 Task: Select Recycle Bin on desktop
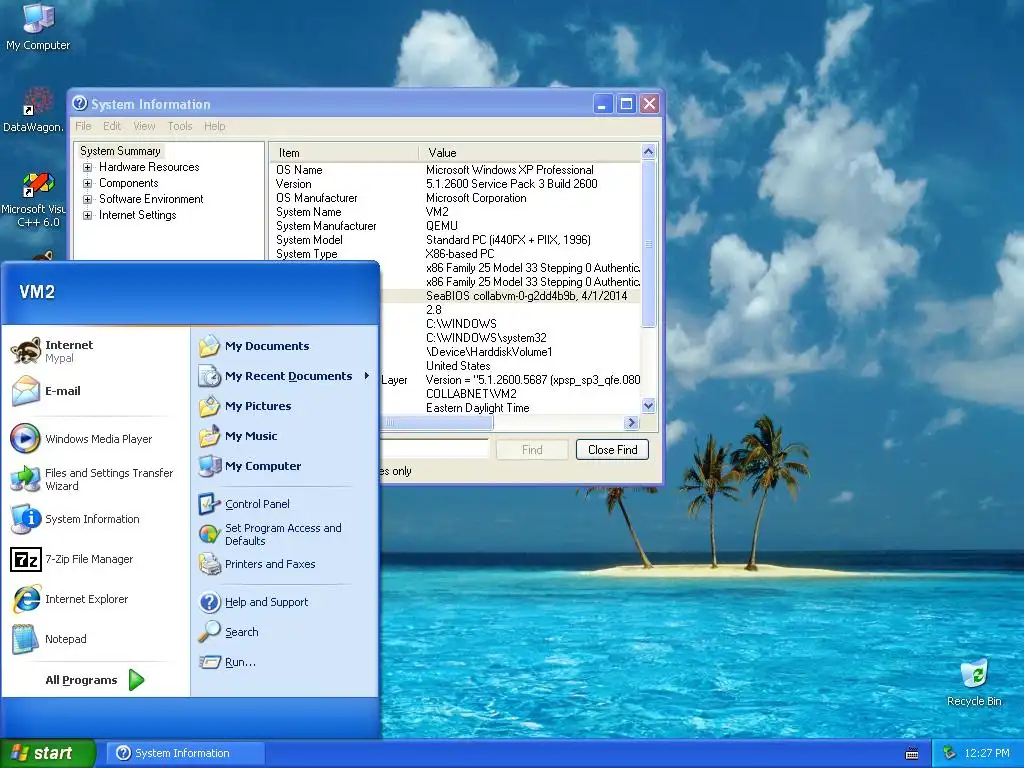(974, 682)
